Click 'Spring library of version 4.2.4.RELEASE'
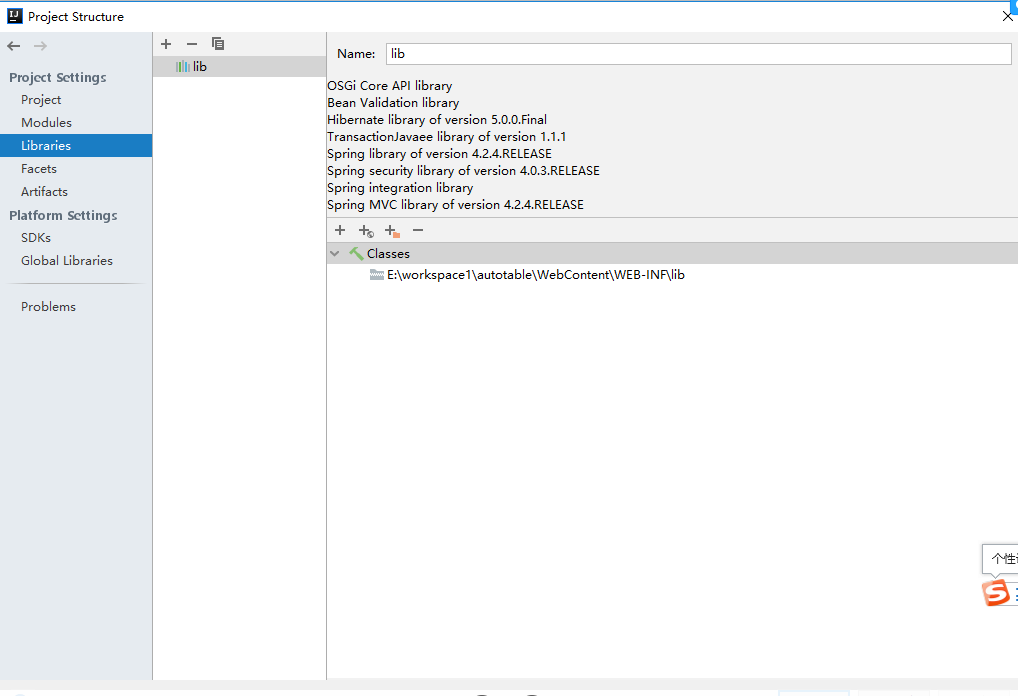 click(440, 154)
